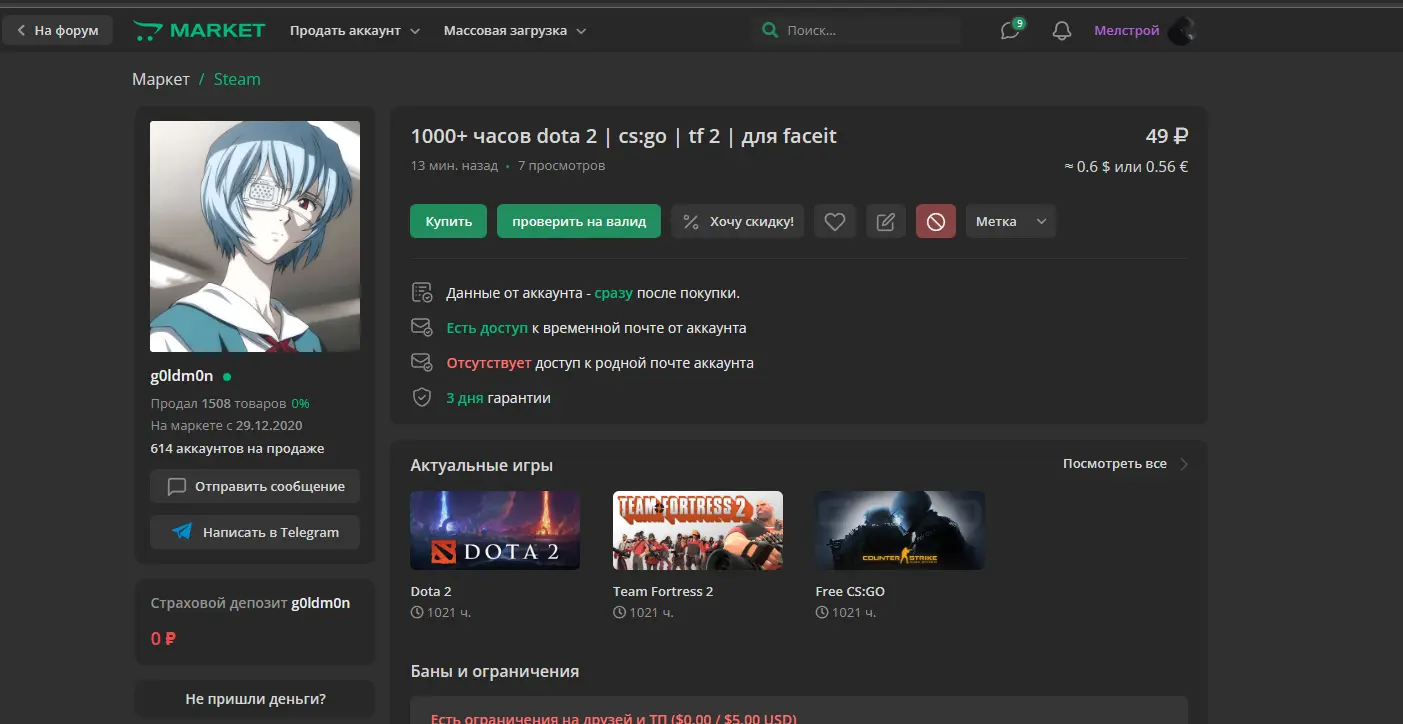Click the Посмотреть все link
The height and width of the screenshot is (724, 1403).
click(1115, 464)
